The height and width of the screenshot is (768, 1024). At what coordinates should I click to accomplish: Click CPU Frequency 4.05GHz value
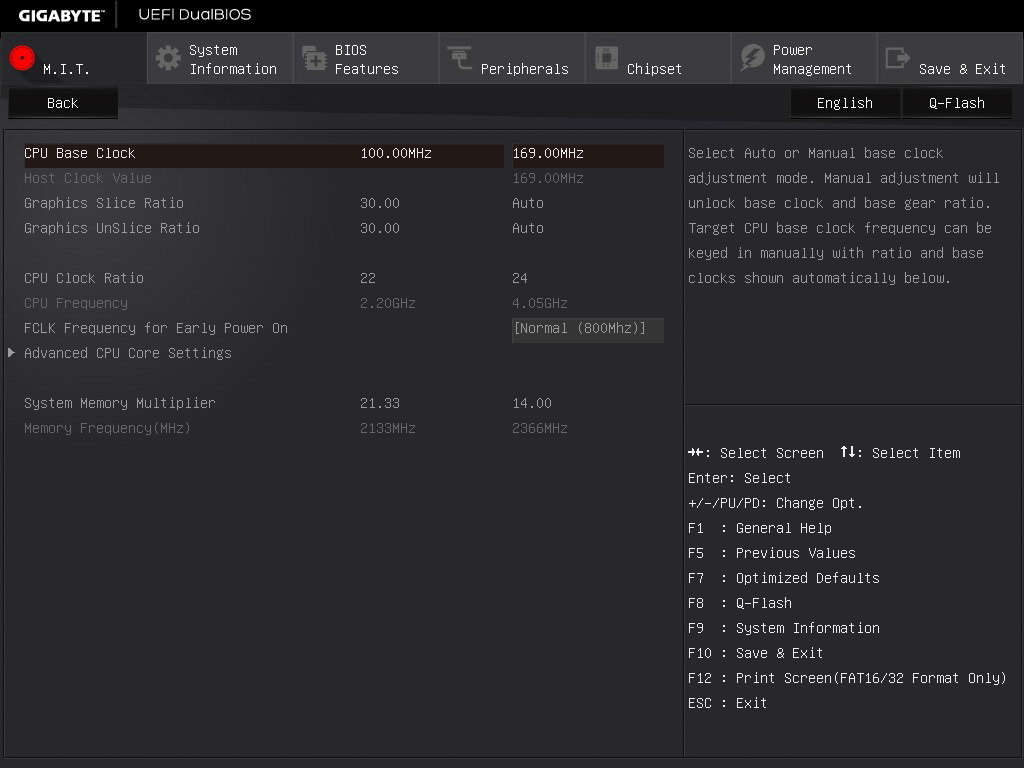540,304
